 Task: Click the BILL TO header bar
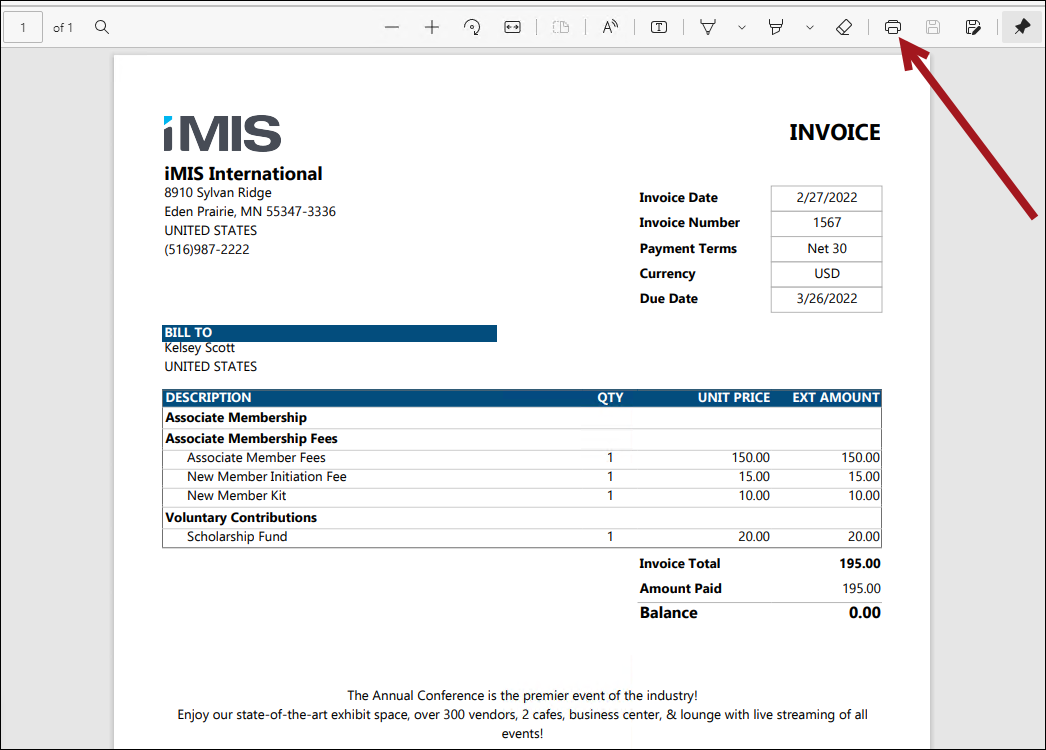[330, 332]
